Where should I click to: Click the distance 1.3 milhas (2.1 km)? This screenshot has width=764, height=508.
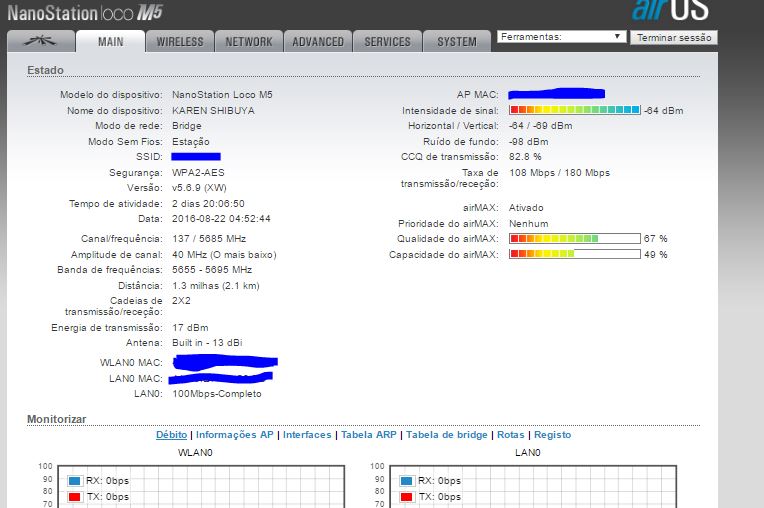pos(215,285)
